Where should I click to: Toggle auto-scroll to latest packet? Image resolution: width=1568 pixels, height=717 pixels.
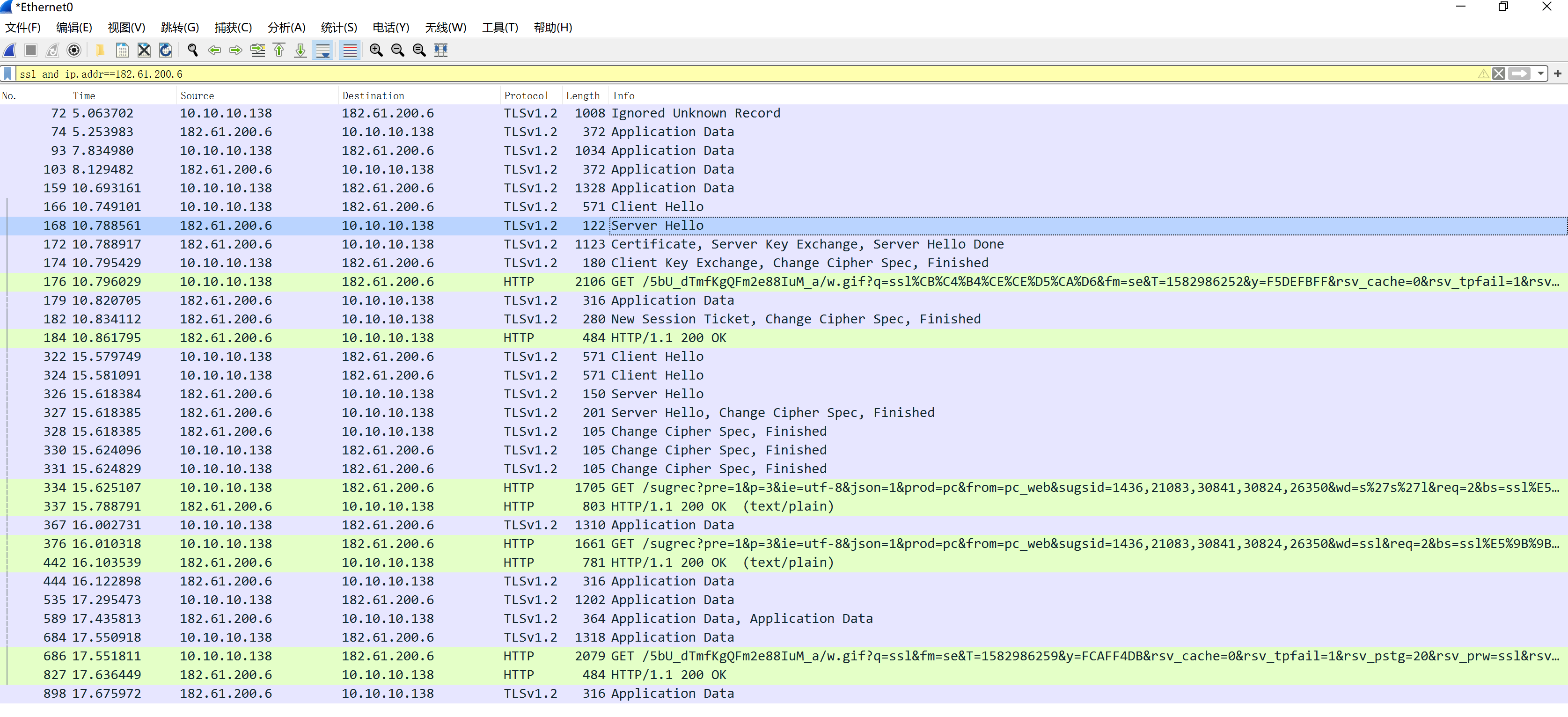(x=322, y=50)
